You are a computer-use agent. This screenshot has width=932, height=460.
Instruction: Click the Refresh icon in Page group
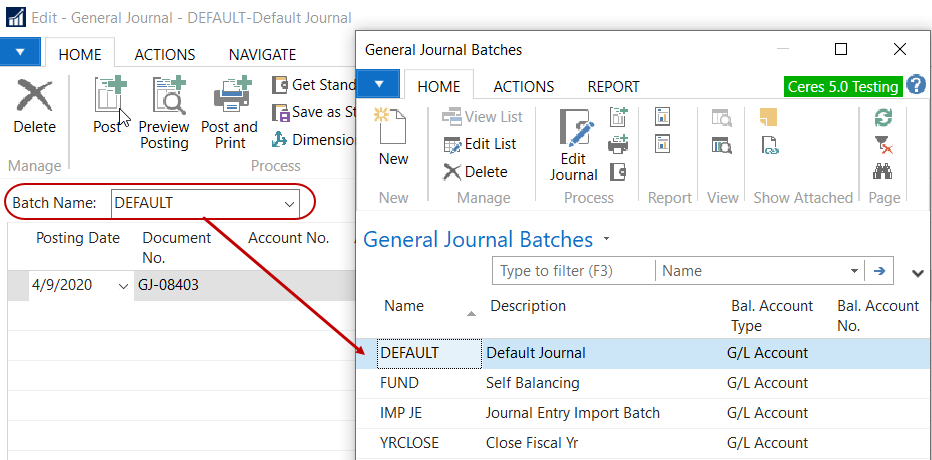(882, 118)
